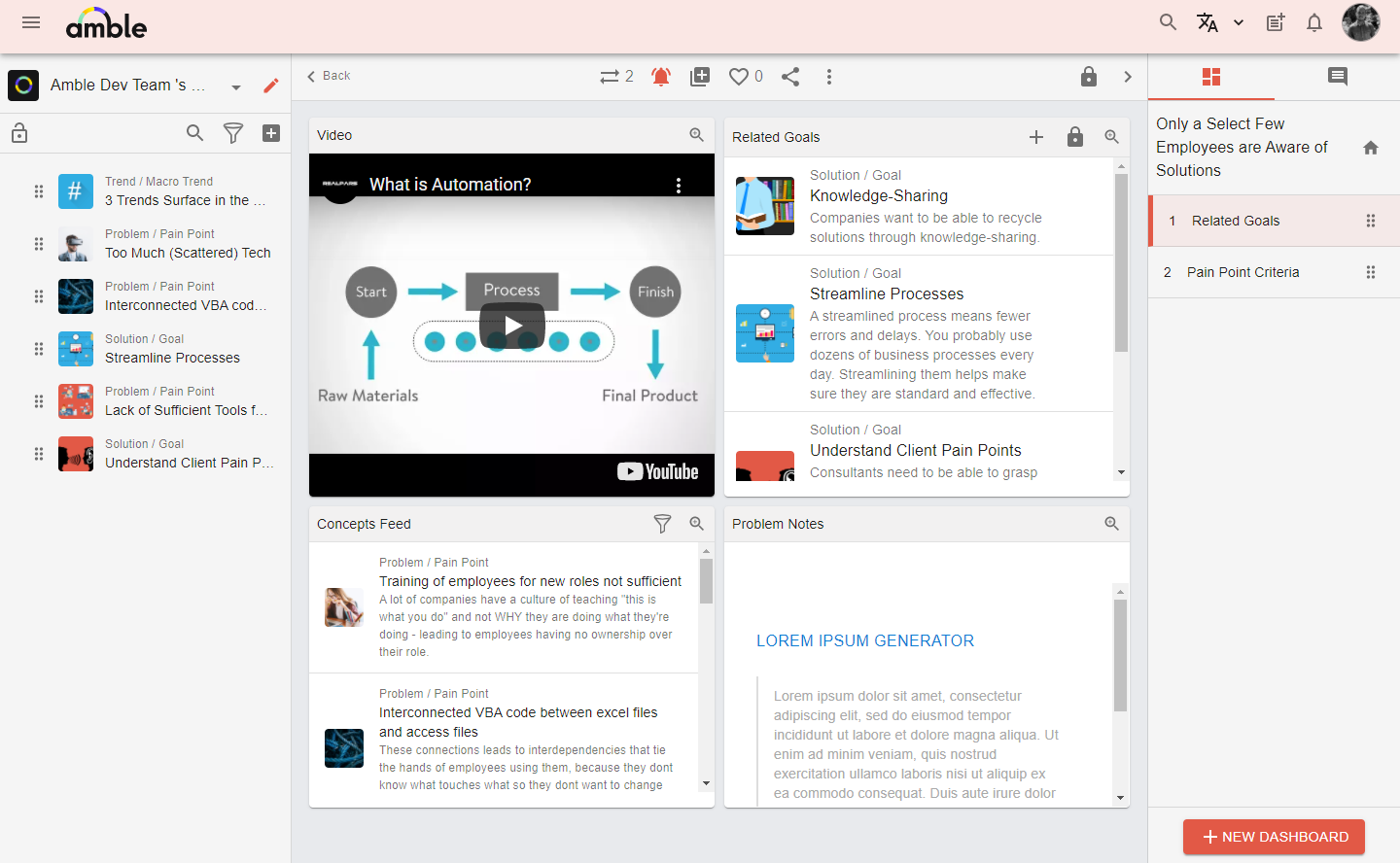Click the amble logo

(106, 23)
